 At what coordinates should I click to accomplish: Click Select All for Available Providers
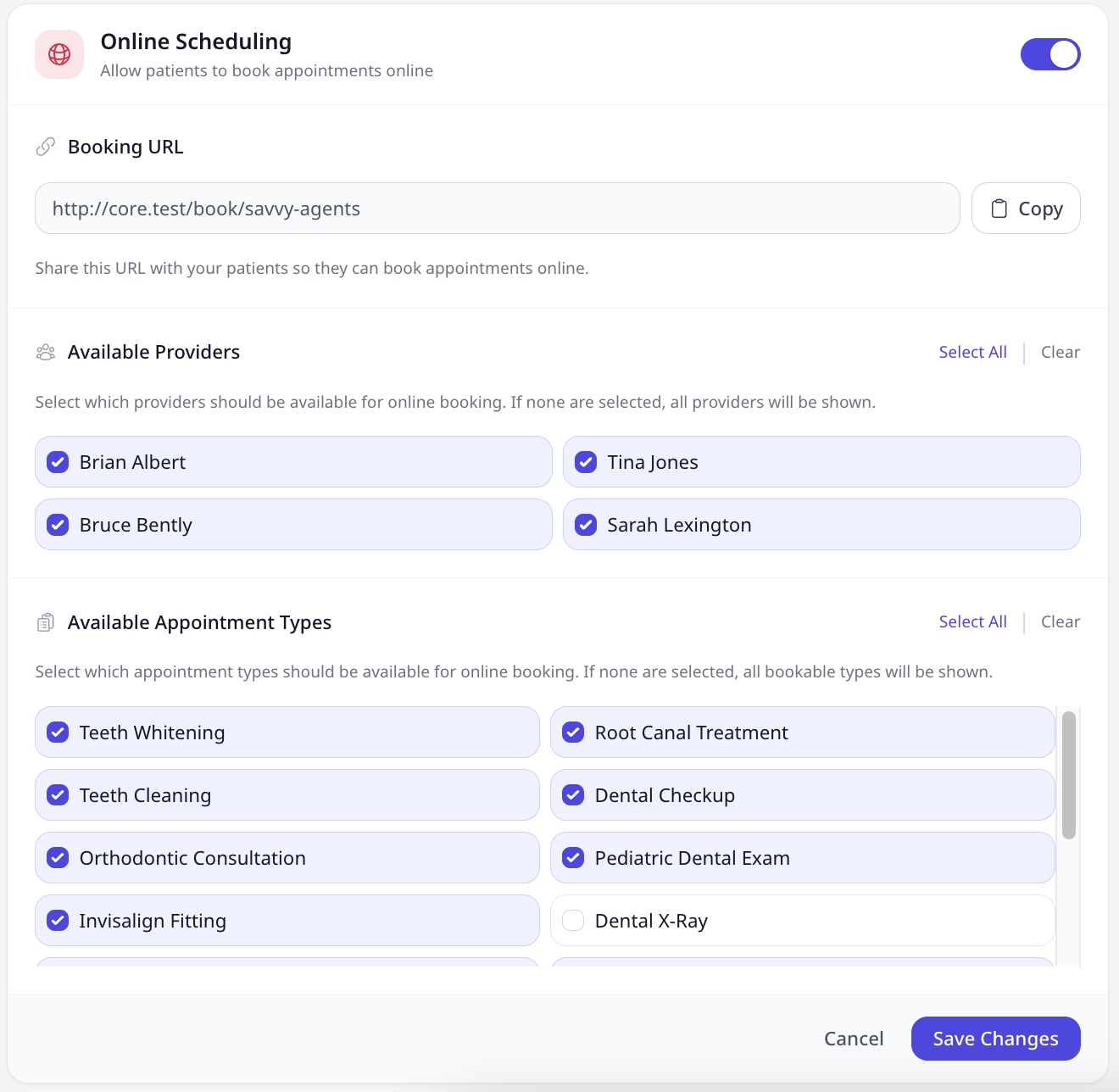(972, 352)
